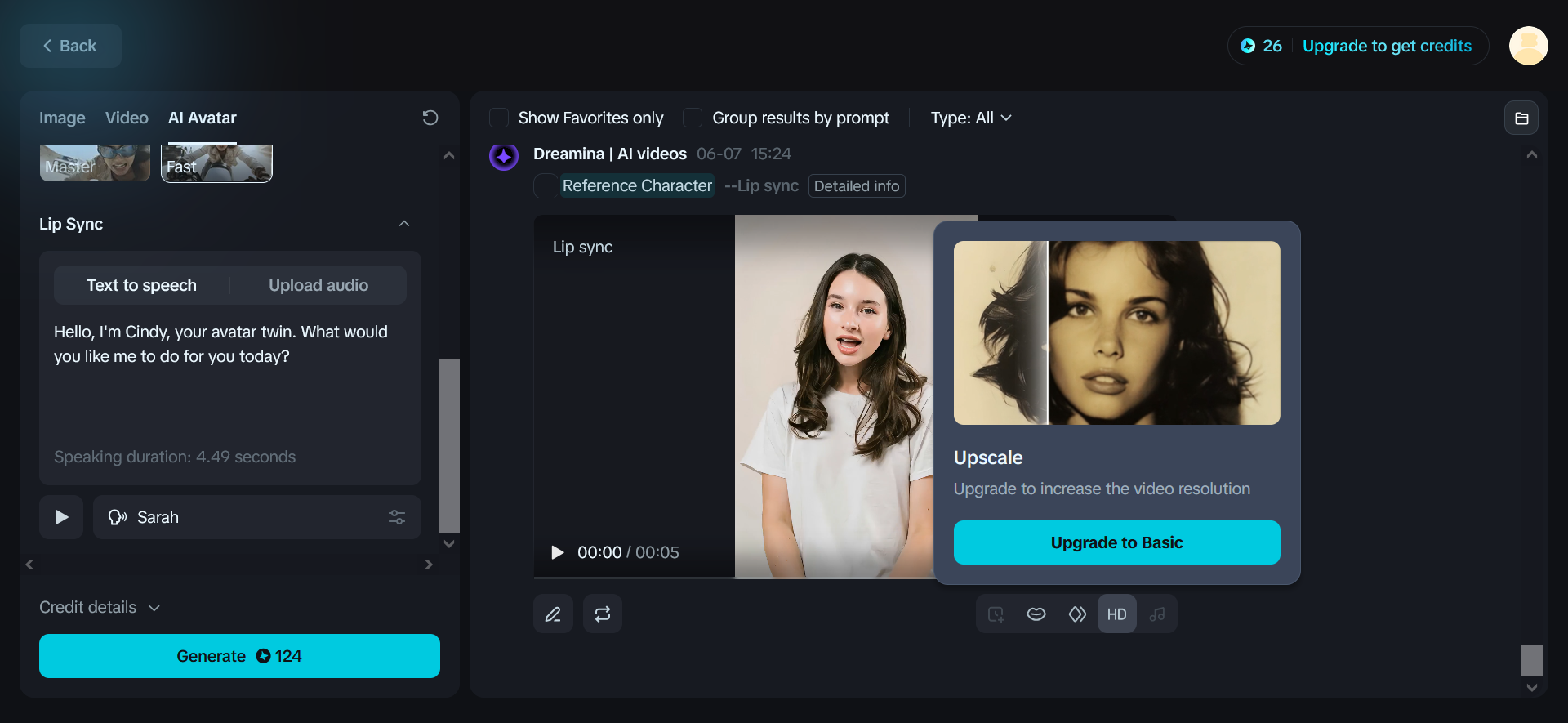This screenshot has height=723, width=1568.
Task: Click left panel scroll-up arrow
Action: 449,155
